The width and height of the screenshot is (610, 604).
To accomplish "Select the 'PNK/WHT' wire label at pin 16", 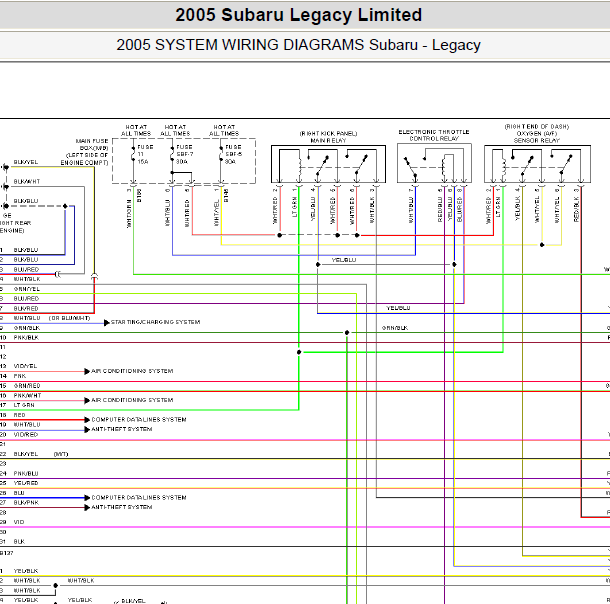I will (27, 396).
